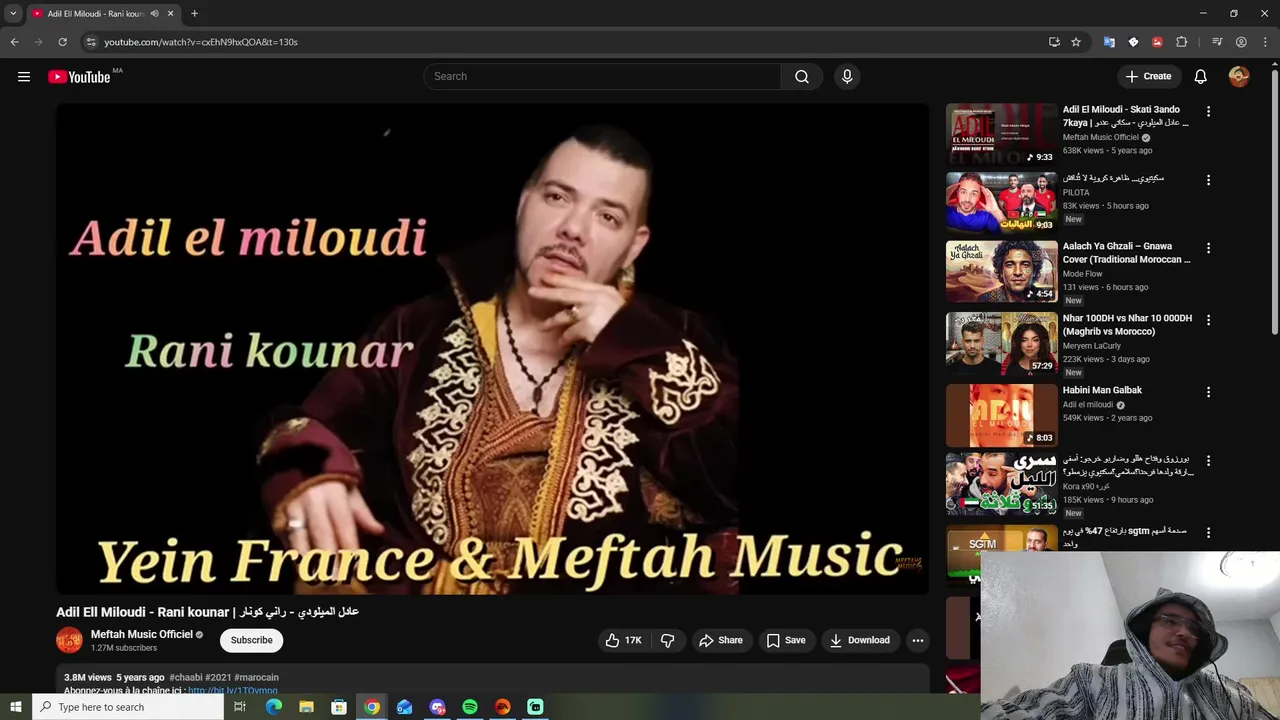Select the Adil El Miloudi - Rani kounar tab
This screenshot has width=1280, height=720.
tap(95, 14)
